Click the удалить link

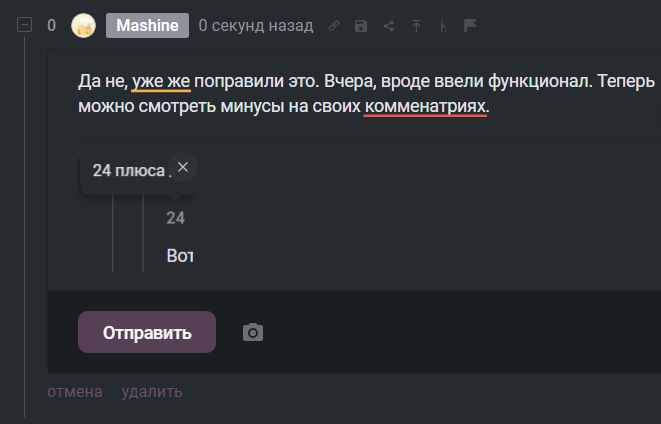click(152, 391)
